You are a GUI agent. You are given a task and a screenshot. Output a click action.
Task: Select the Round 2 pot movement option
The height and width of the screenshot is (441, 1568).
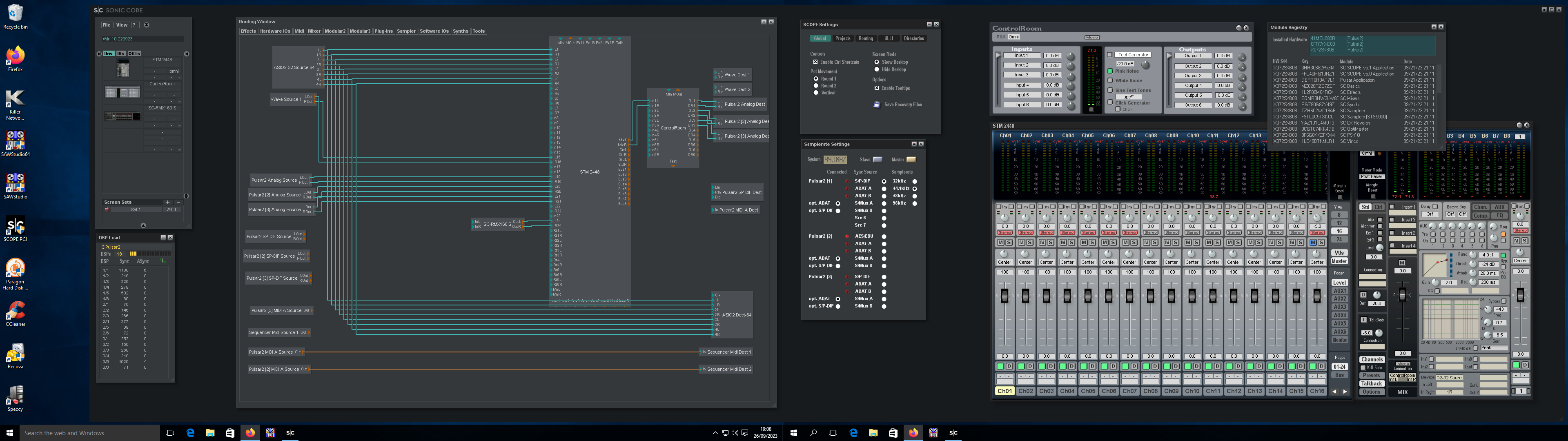point(816,86)
